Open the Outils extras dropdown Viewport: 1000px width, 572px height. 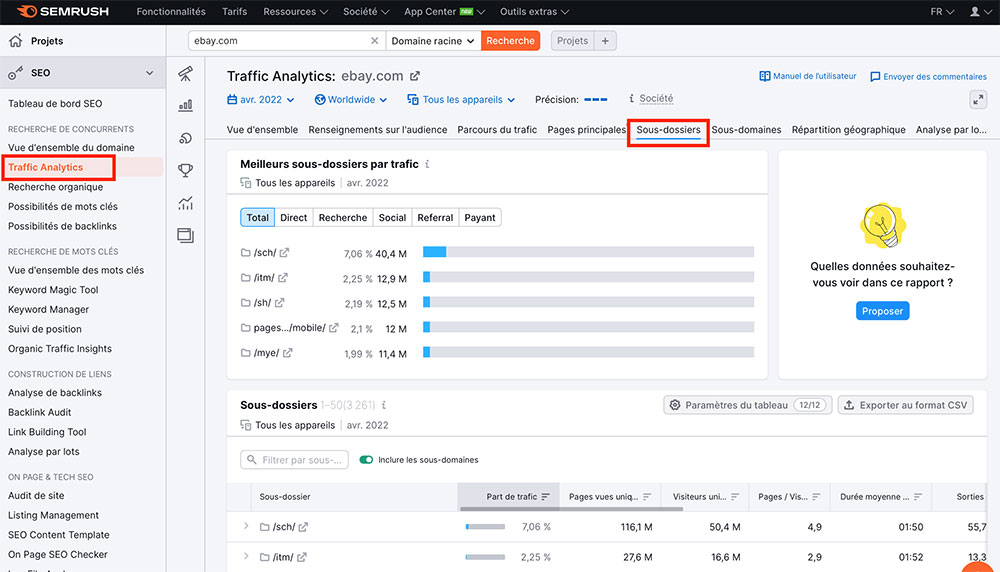534,11
